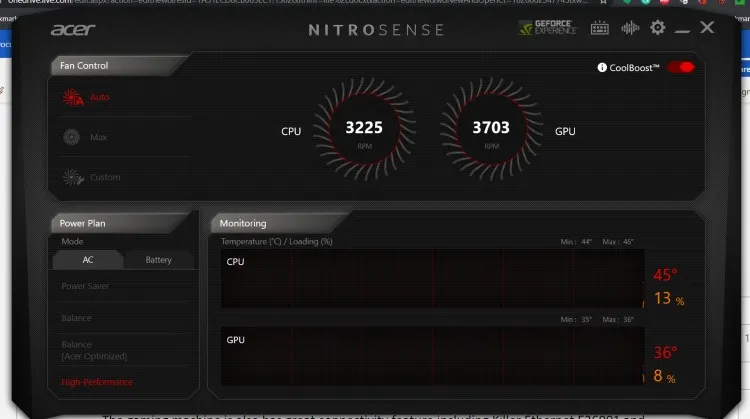750x419 pixels.
Task: Select the Max fan mode
Action: point(99,137)
